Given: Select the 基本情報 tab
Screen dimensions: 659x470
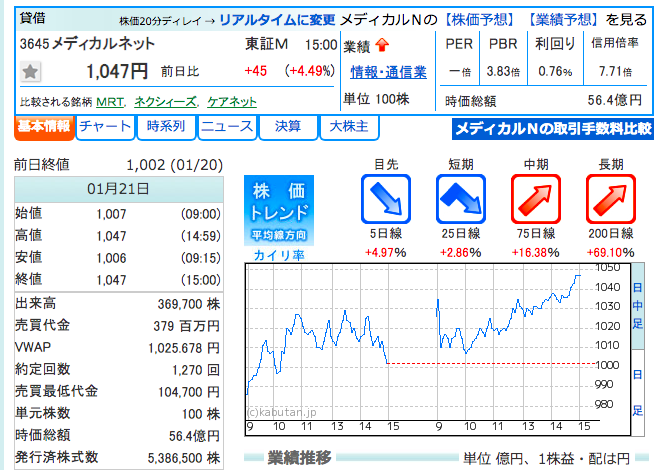Looking at the screenshot, I should click(44, 127).
